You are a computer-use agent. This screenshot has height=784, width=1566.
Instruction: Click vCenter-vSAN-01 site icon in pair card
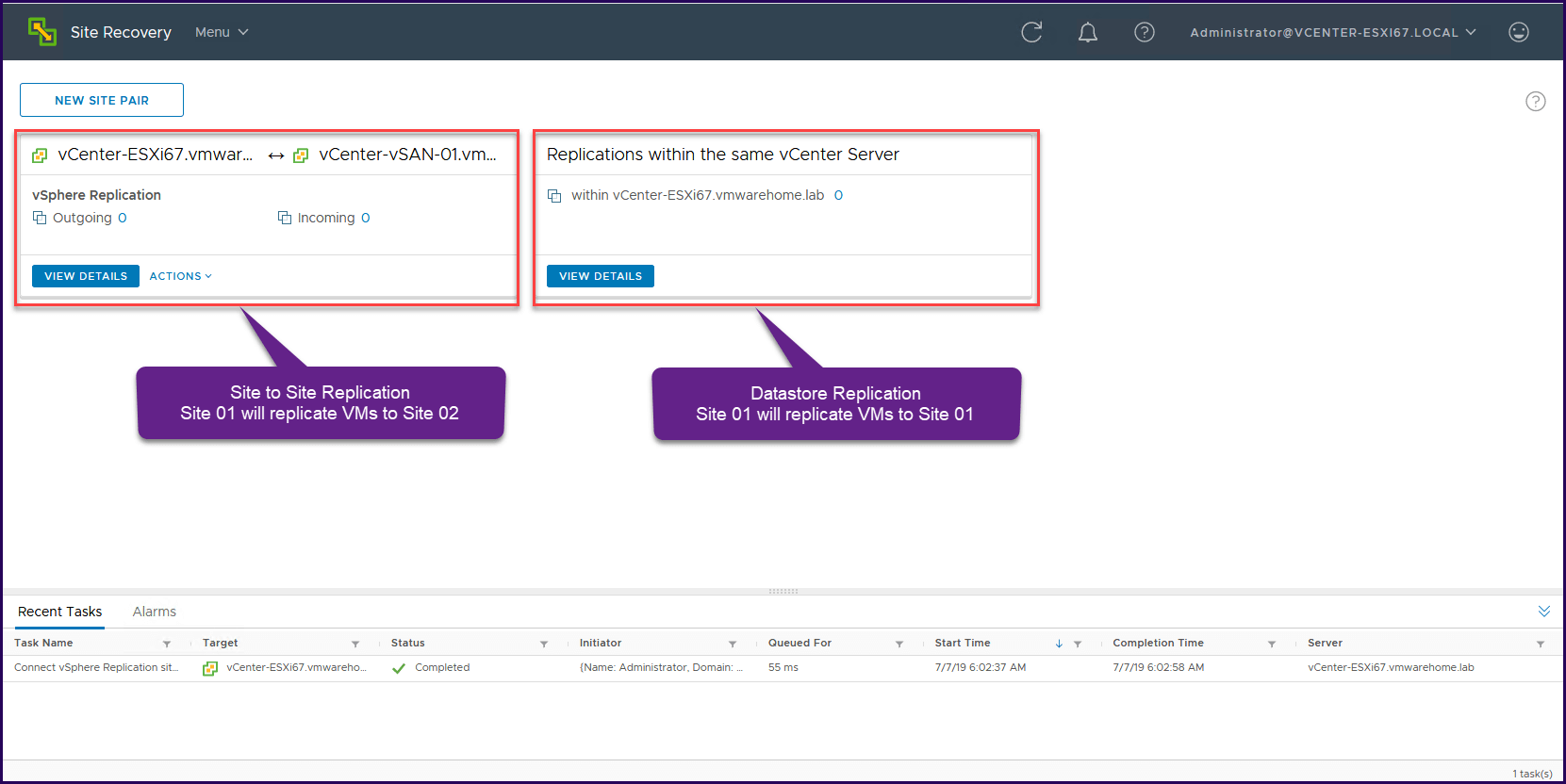pos(301,155)
